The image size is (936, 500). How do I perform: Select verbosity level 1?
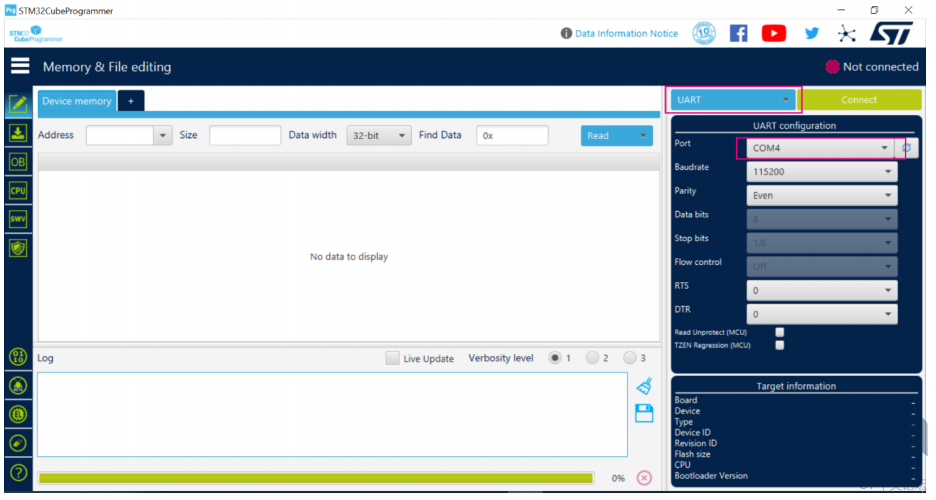[x=555, y=358]
